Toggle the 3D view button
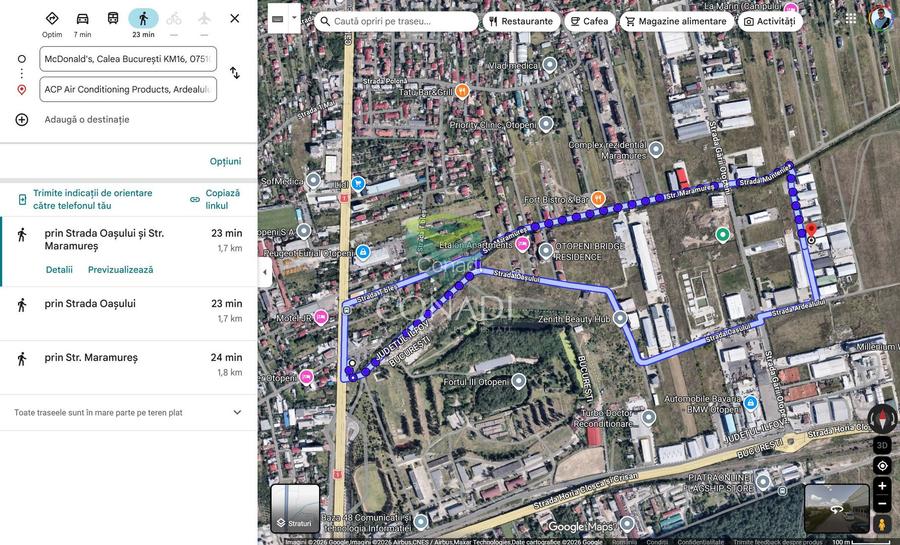The width and height of the screenshot is (900, 545). point(882,445)
